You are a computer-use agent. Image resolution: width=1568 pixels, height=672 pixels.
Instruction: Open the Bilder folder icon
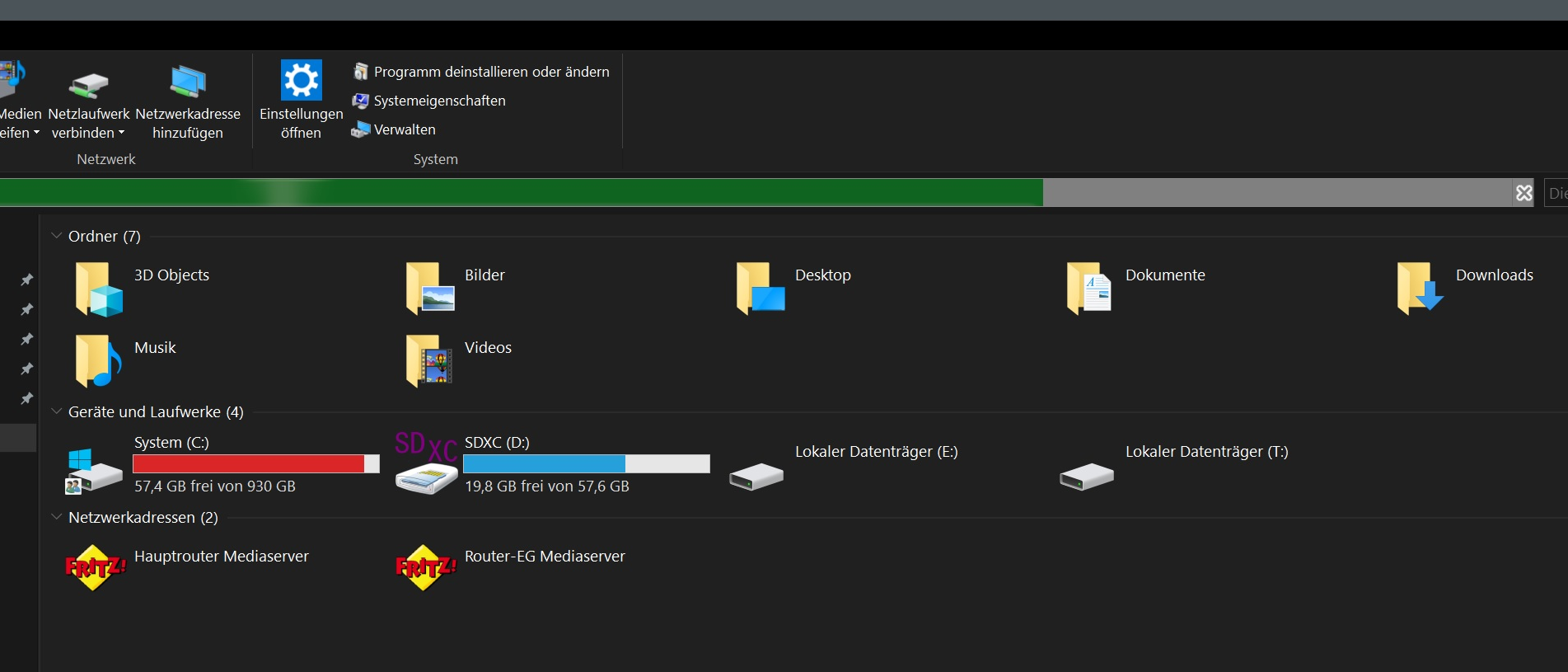click(430, 289)
